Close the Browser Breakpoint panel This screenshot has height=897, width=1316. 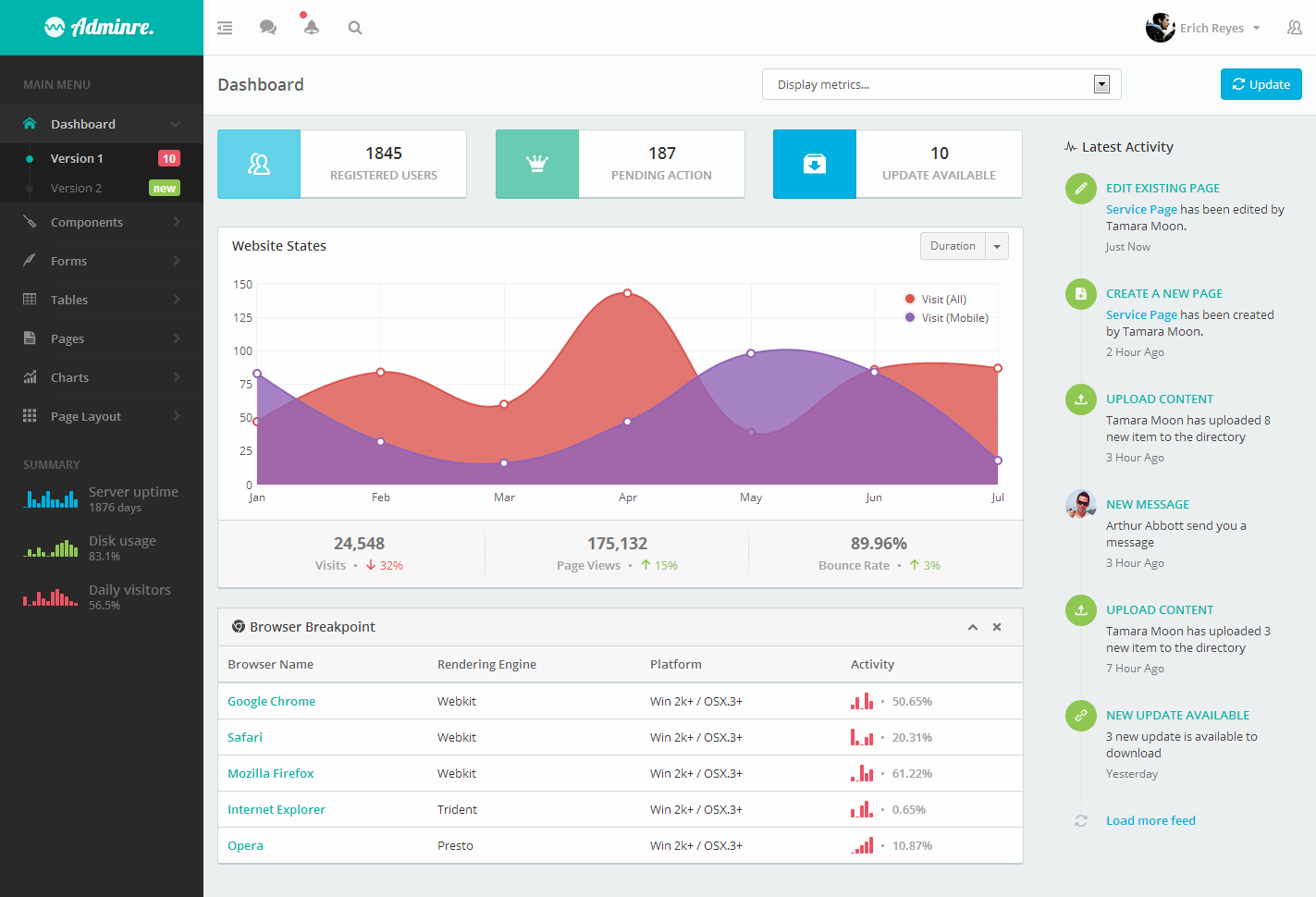pos(997,627)
